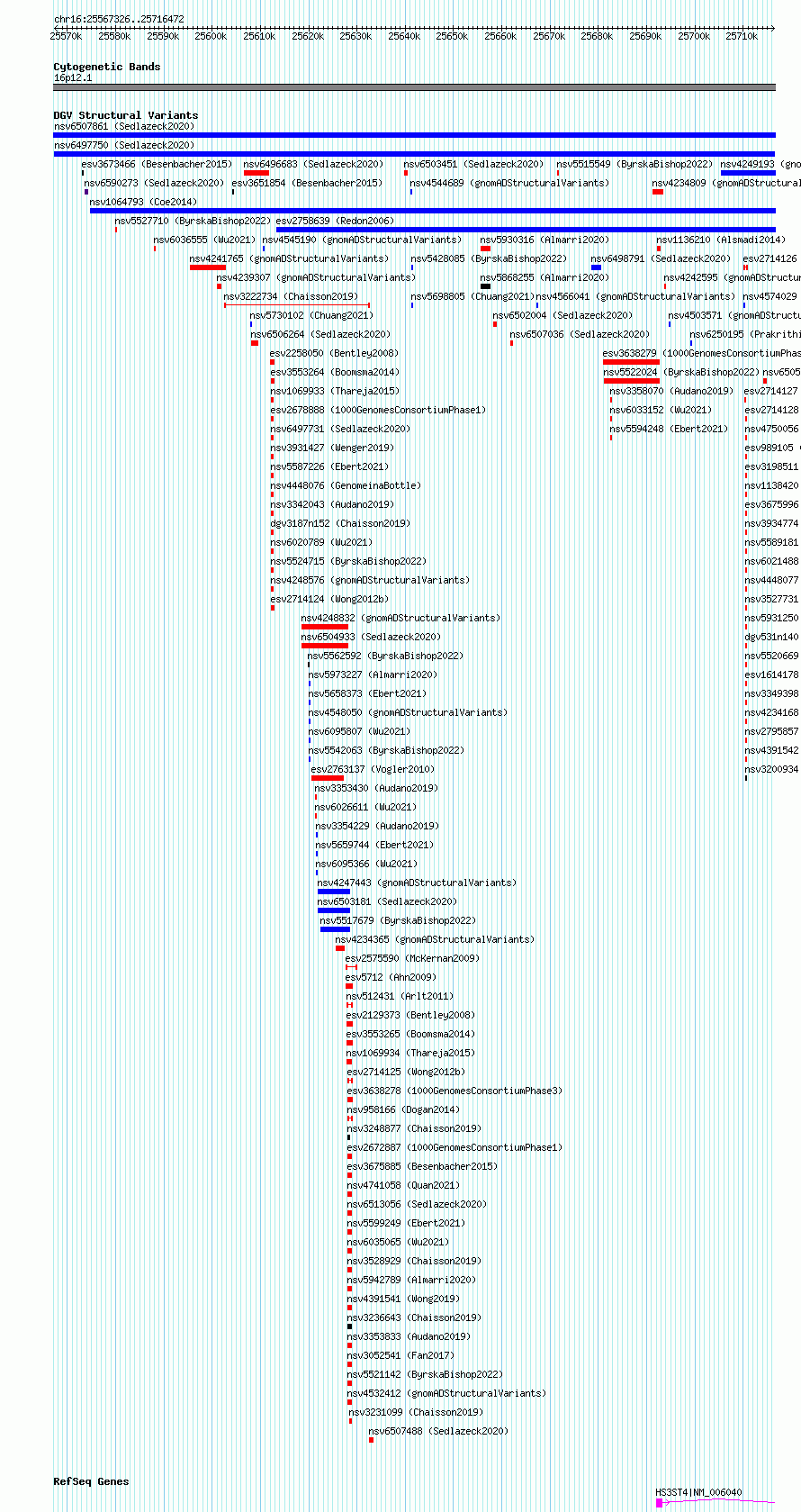Open nsv1069933 (Thareja2015)
The width and height of the screenshot is (801, 1512).
335,391
